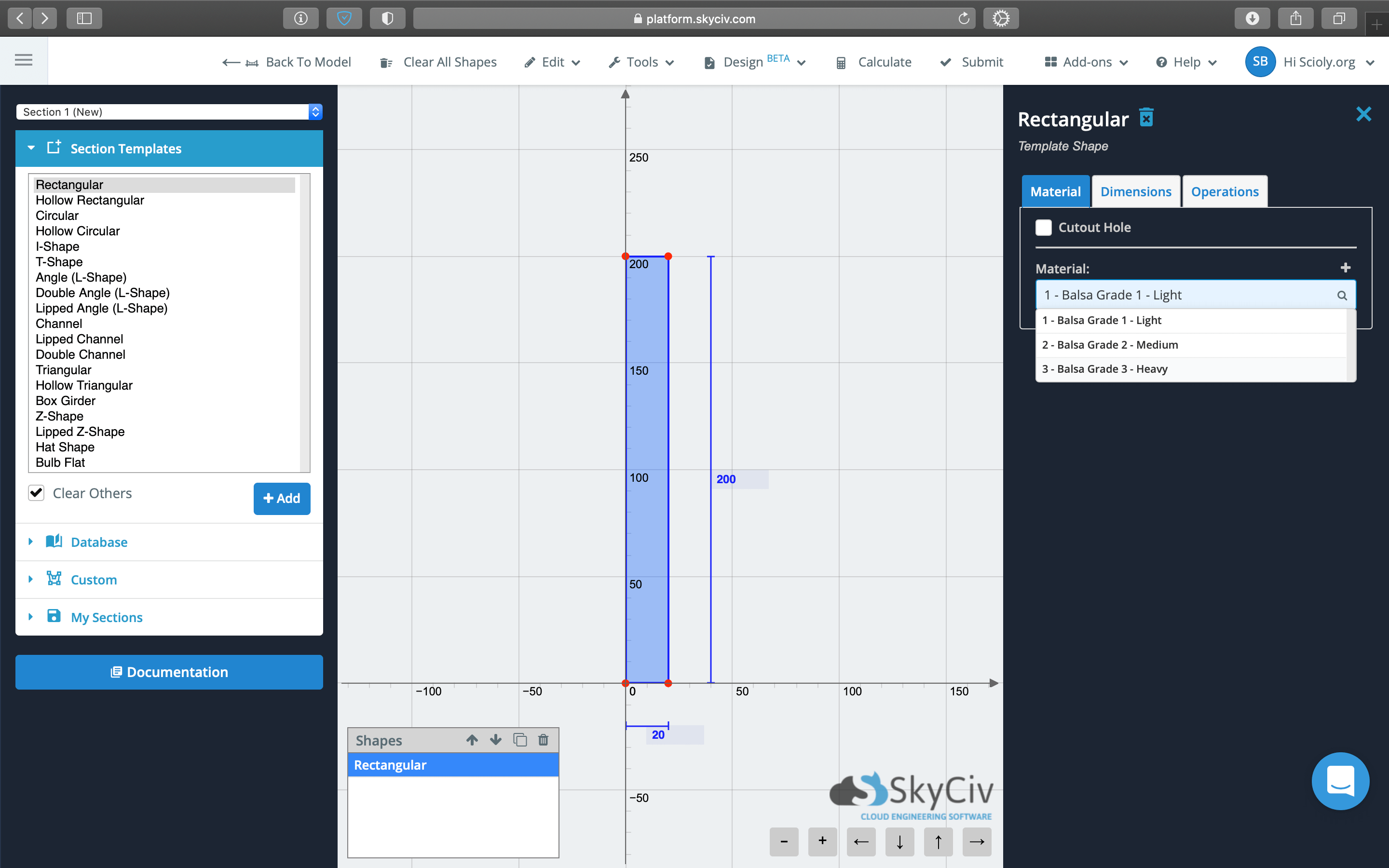Select I-Shape in the templates list
Viewport: 1389px width, 868px height.
pyautogui.click(x=57, y=246)
